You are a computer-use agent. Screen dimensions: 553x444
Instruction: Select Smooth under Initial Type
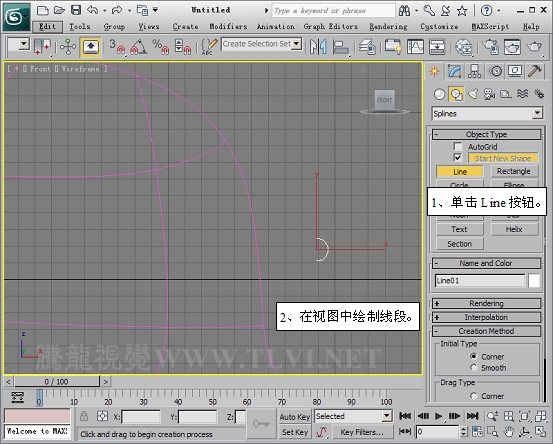(x=473, y=368)
